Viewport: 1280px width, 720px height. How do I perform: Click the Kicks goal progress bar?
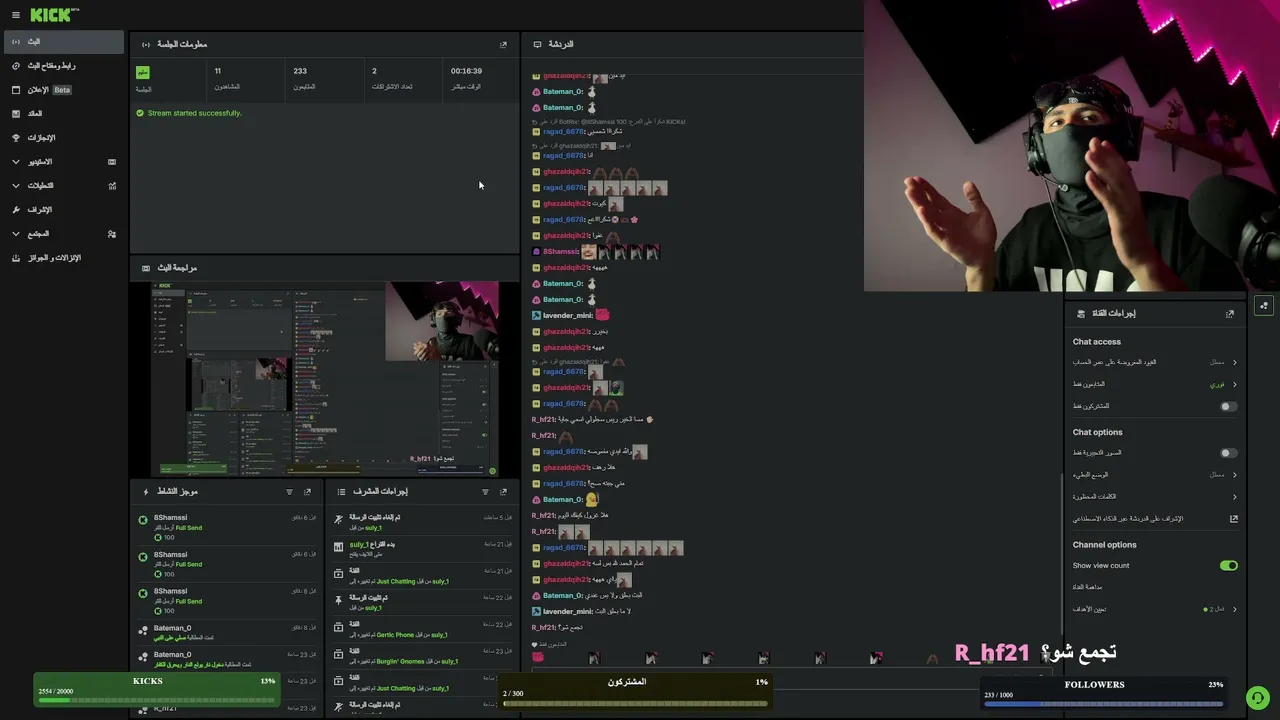(x=156, y=700)
